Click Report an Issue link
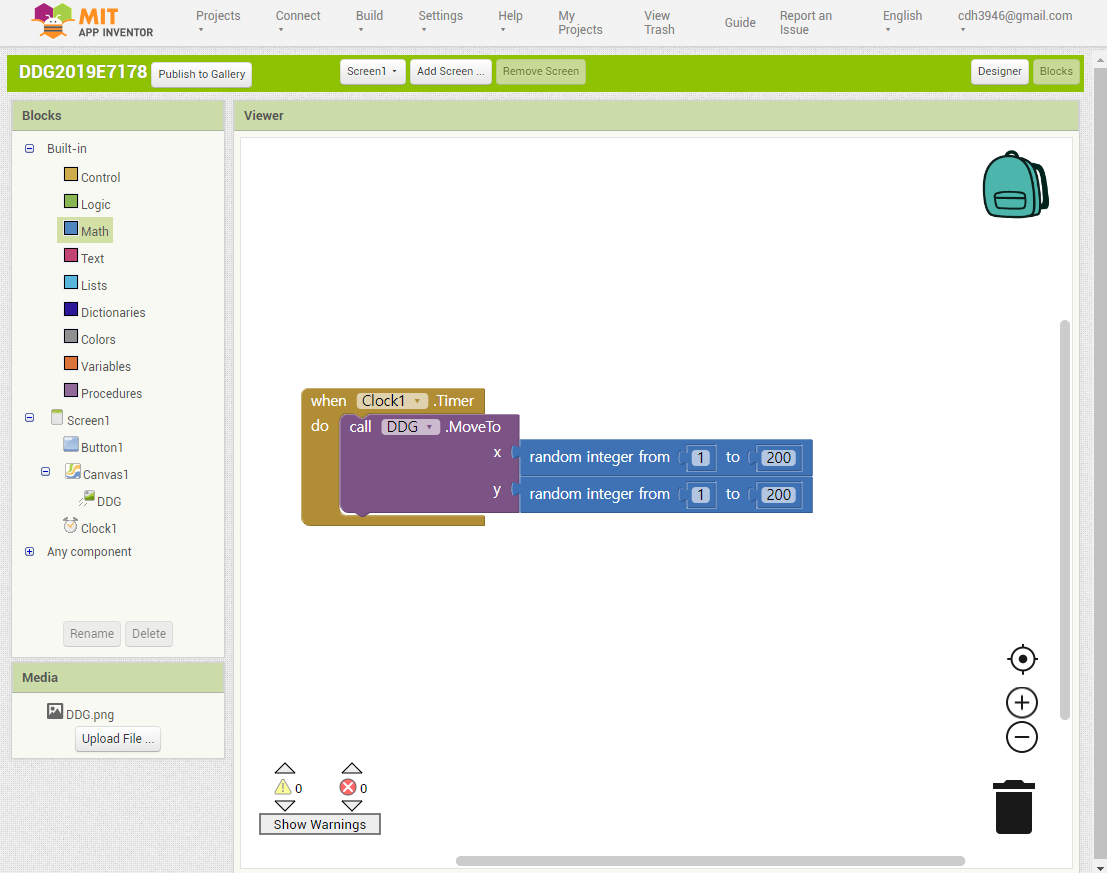The image size is (1107, 873). (x=806, y=23)
